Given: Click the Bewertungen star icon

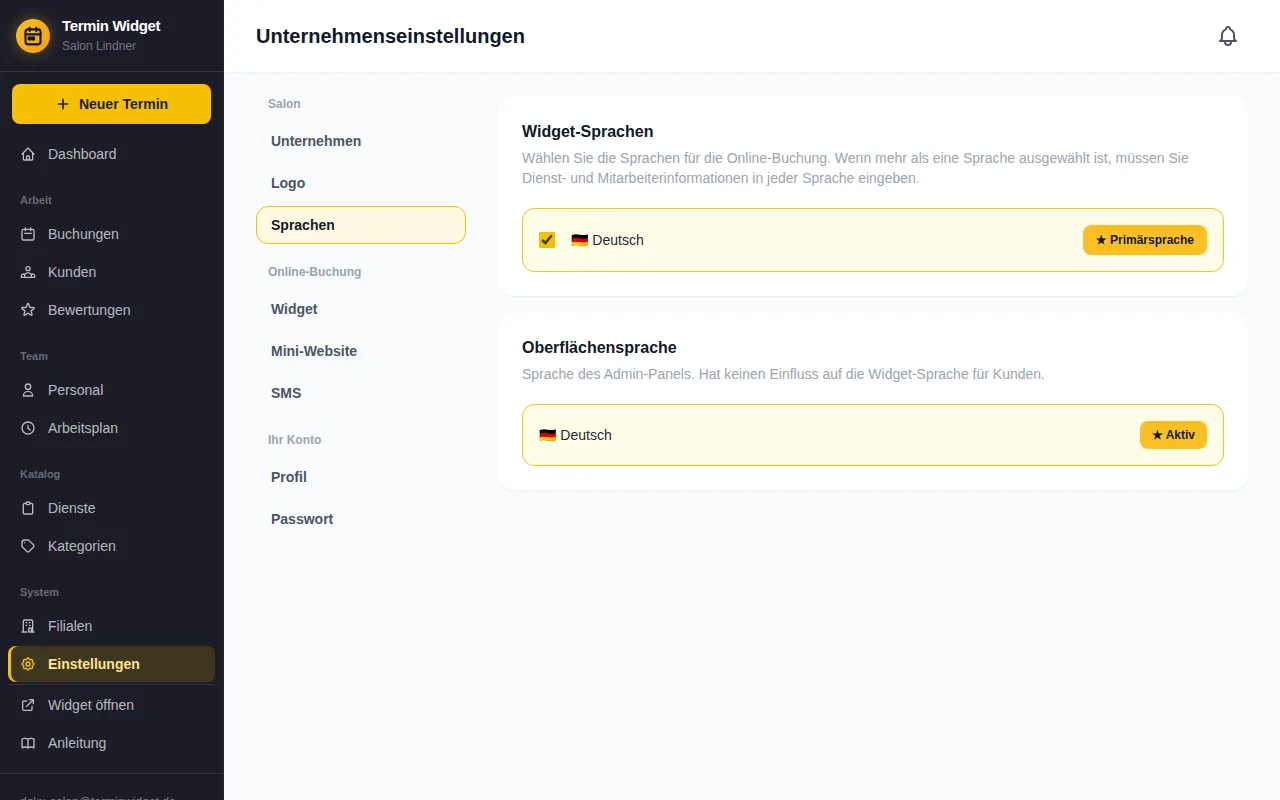Looking at the screenshot, I should click(28, 310).
